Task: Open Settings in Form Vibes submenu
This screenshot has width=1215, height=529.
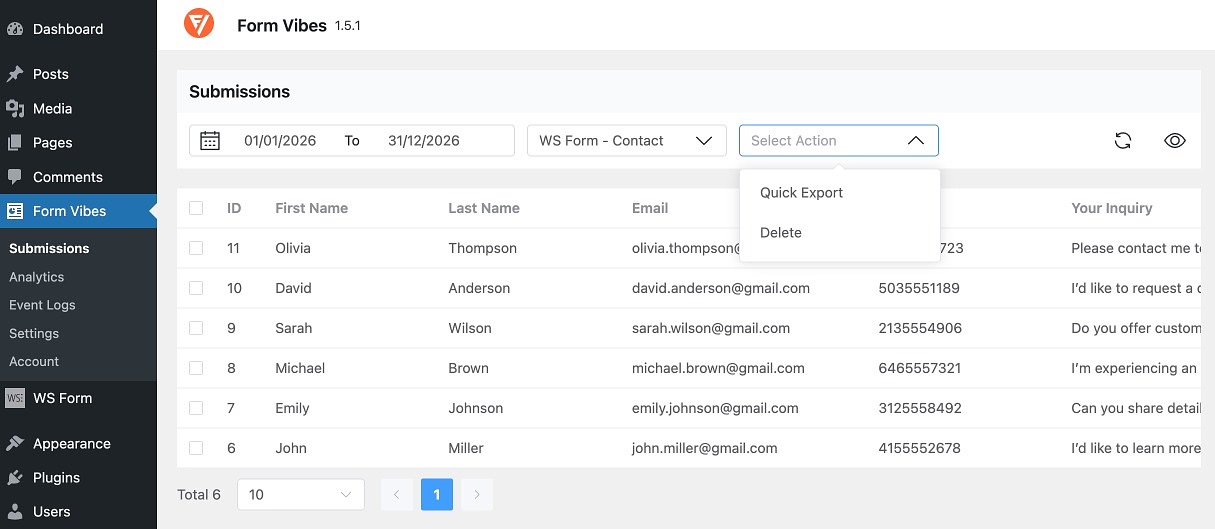Action: point(34,333)
